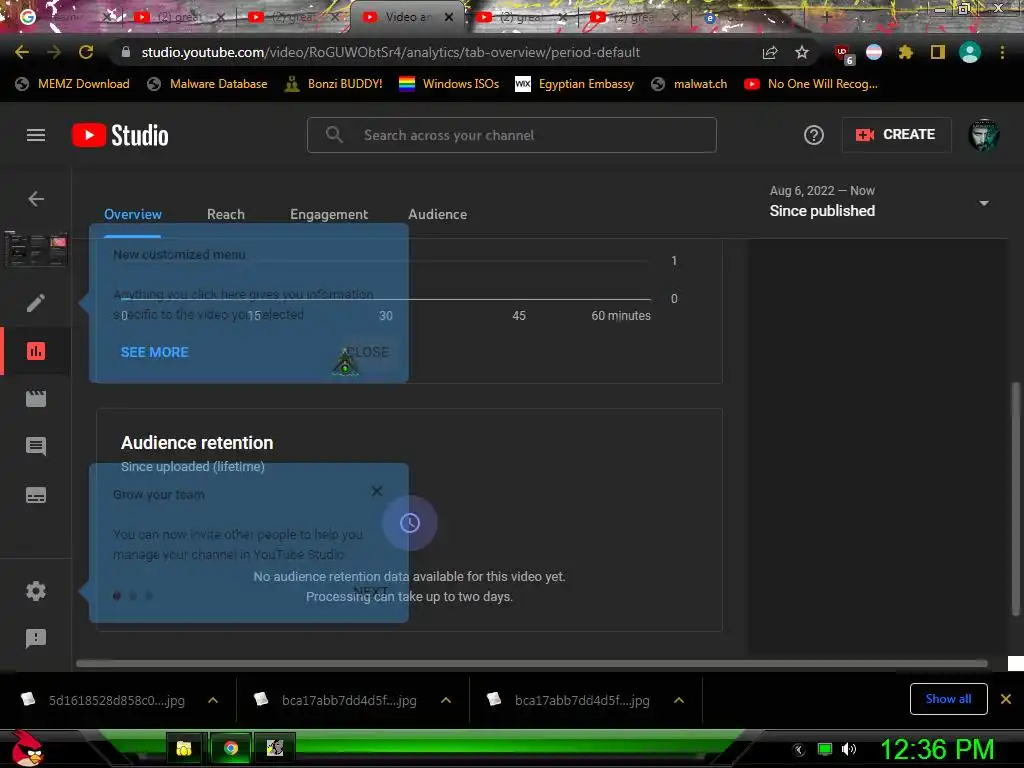Open the file explorer taskbar icon

[184, 748]
